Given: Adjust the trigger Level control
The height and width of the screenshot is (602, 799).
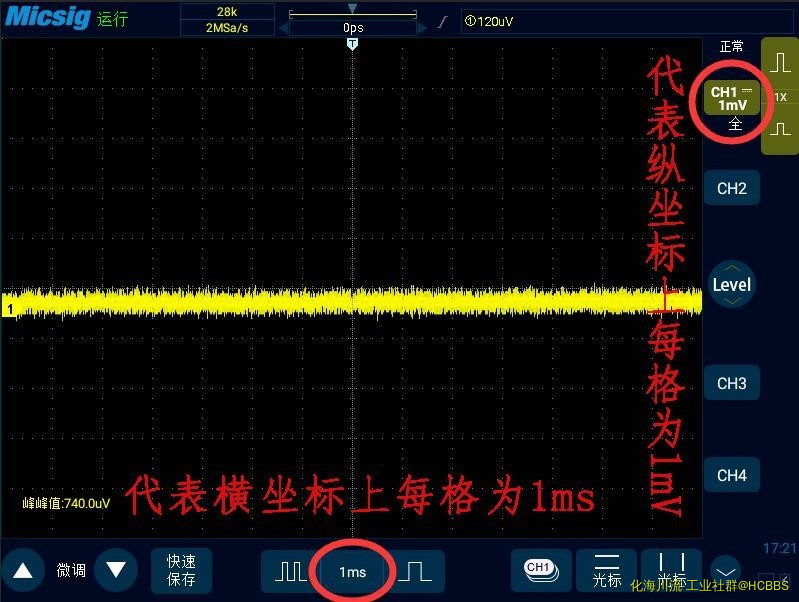Looking at the screenshot, I should pyautogui.click(x=732, y=284).
